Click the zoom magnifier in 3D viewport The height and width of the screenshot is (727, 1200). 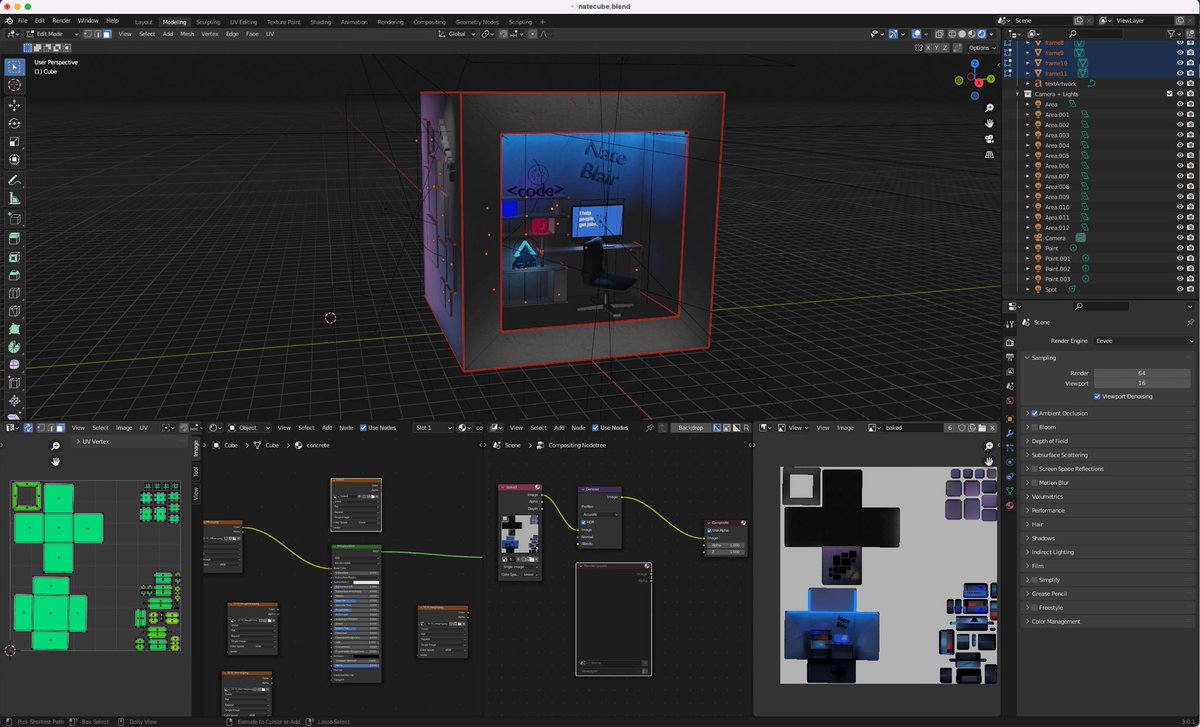(x=989, y=107)
